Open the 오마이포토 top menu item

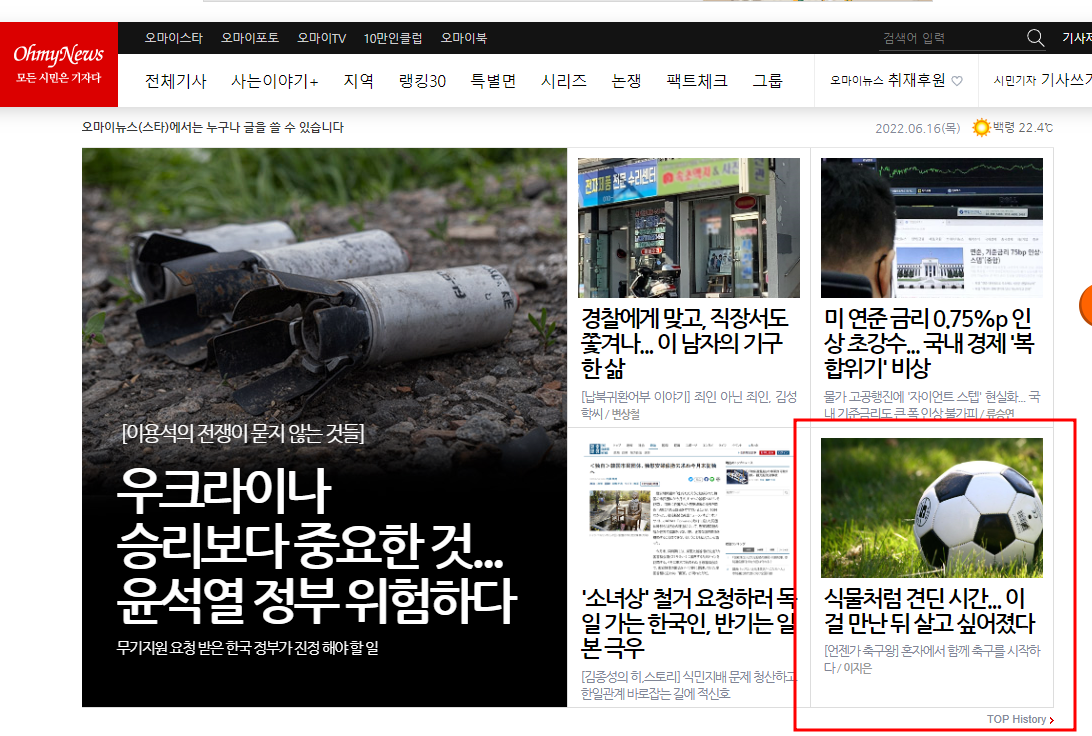[250, 38]
